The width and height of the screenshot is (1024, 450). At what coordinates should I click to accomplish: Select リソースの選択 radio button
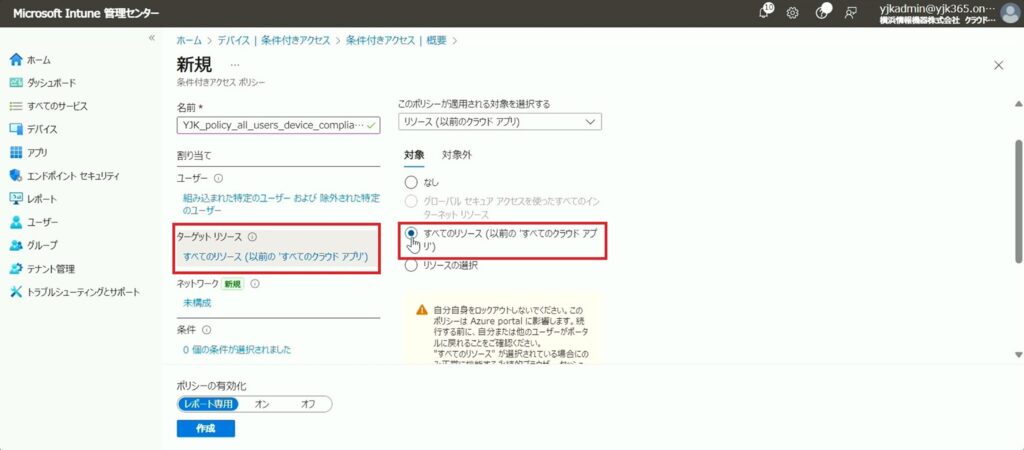[411, 266]
